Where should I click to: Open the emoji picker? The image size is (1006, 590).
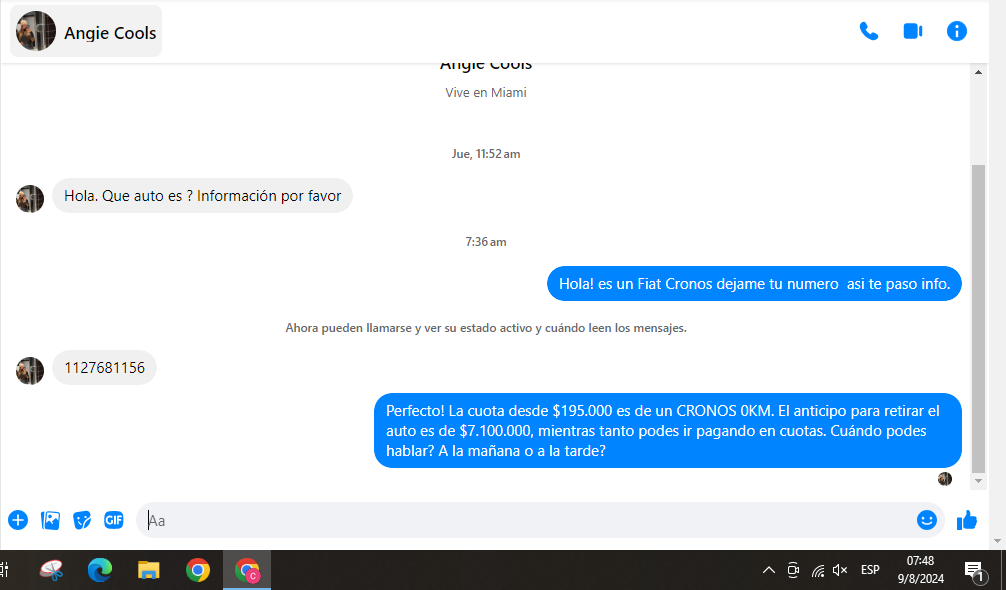tap(926, 520)
